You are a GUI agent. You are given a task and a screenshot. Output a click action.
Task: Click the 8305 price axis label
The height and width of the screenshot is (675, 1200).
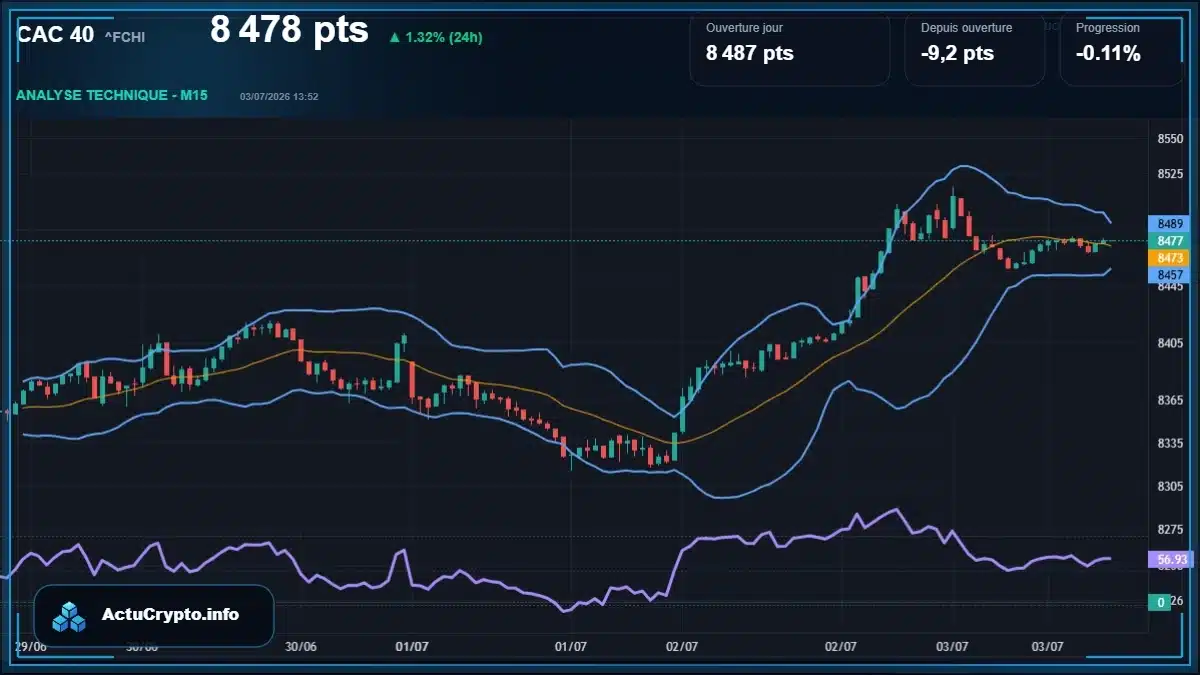click(1170, 486)
